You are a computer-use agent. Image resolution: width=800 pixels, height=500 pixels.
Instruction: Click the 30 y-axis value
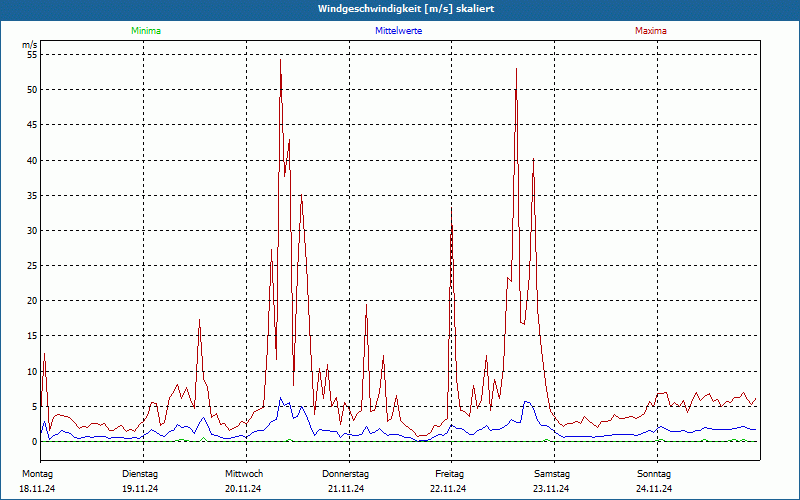click(33, 231)
